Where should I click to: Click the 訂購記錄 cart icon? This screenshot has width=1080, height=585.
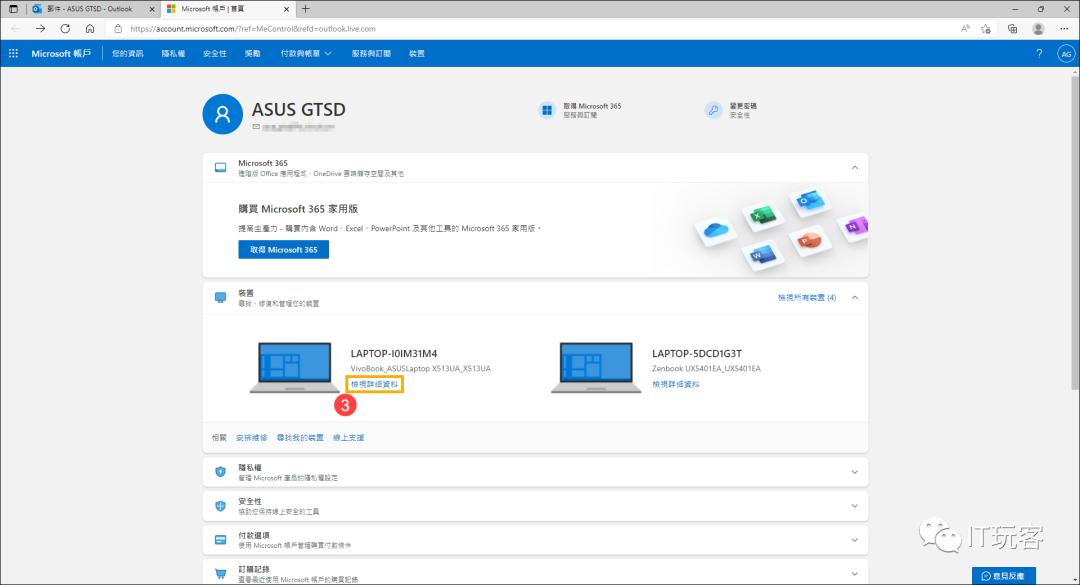tap(219, 572)
